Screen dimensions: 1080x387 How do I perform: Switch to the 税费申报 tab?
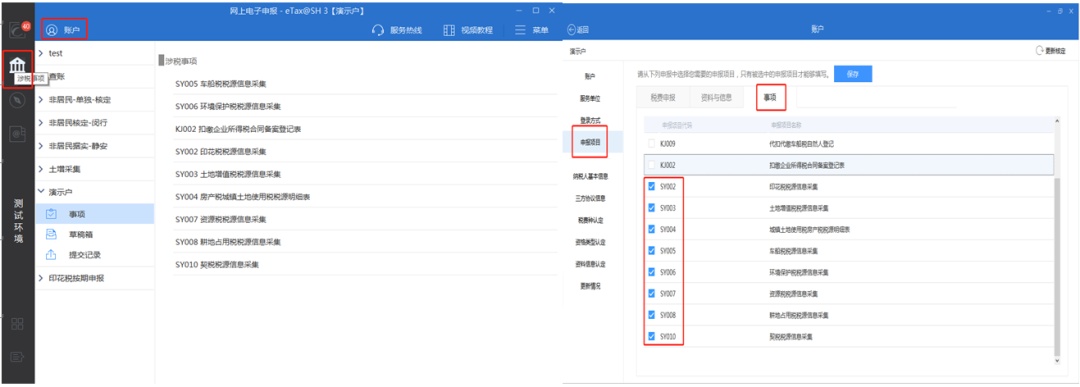click(x=663, y=97)
